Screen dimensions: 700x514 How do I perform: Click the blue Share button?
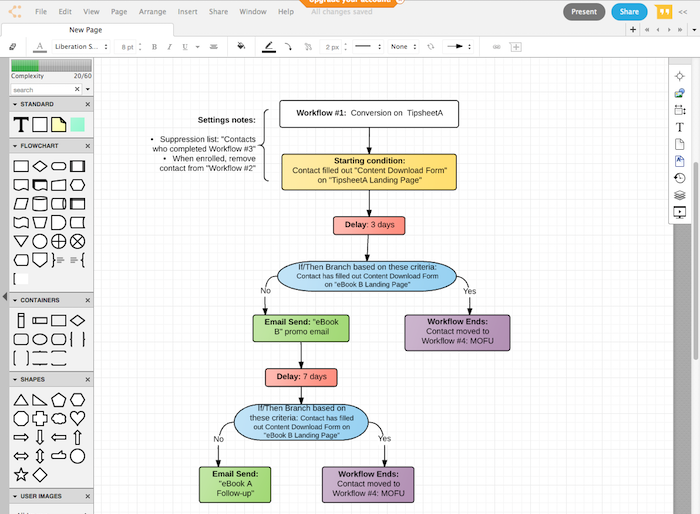pyautogui.click(x=629, y=12)
